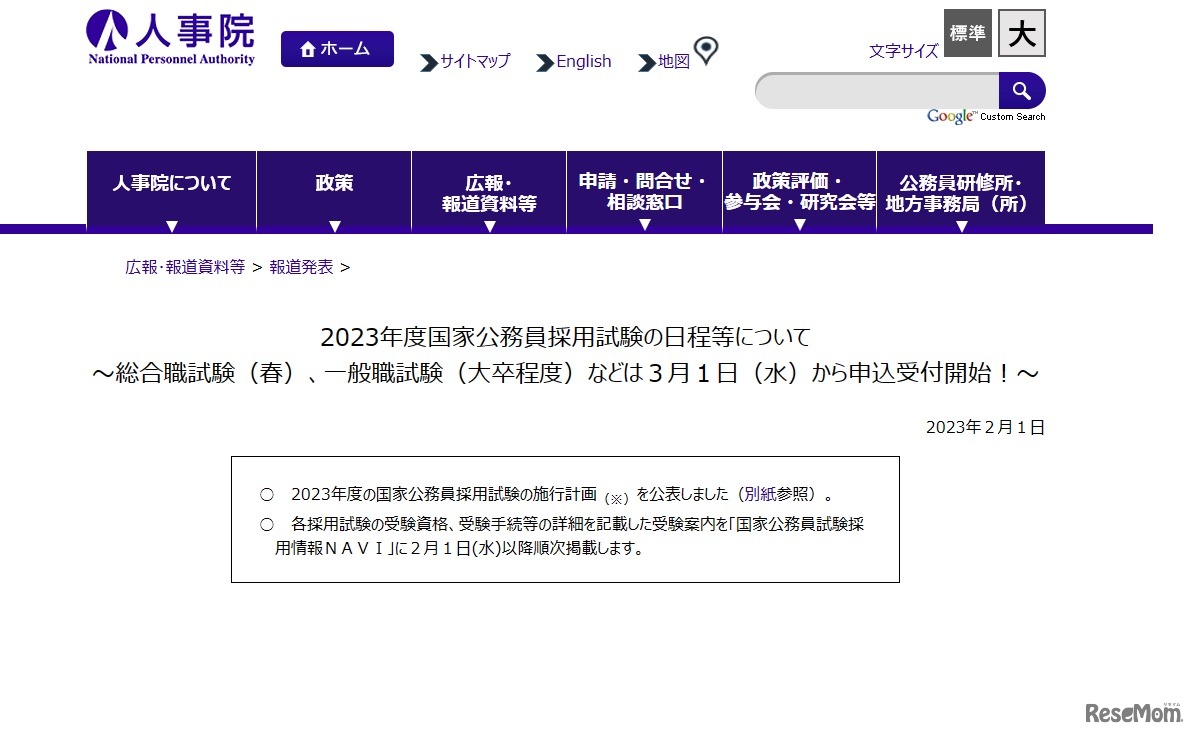This screenshot has width=1196, height=736.
Task: Expand the 申請・問合せ・相談窓口 menu
Action: click(643, 190)
